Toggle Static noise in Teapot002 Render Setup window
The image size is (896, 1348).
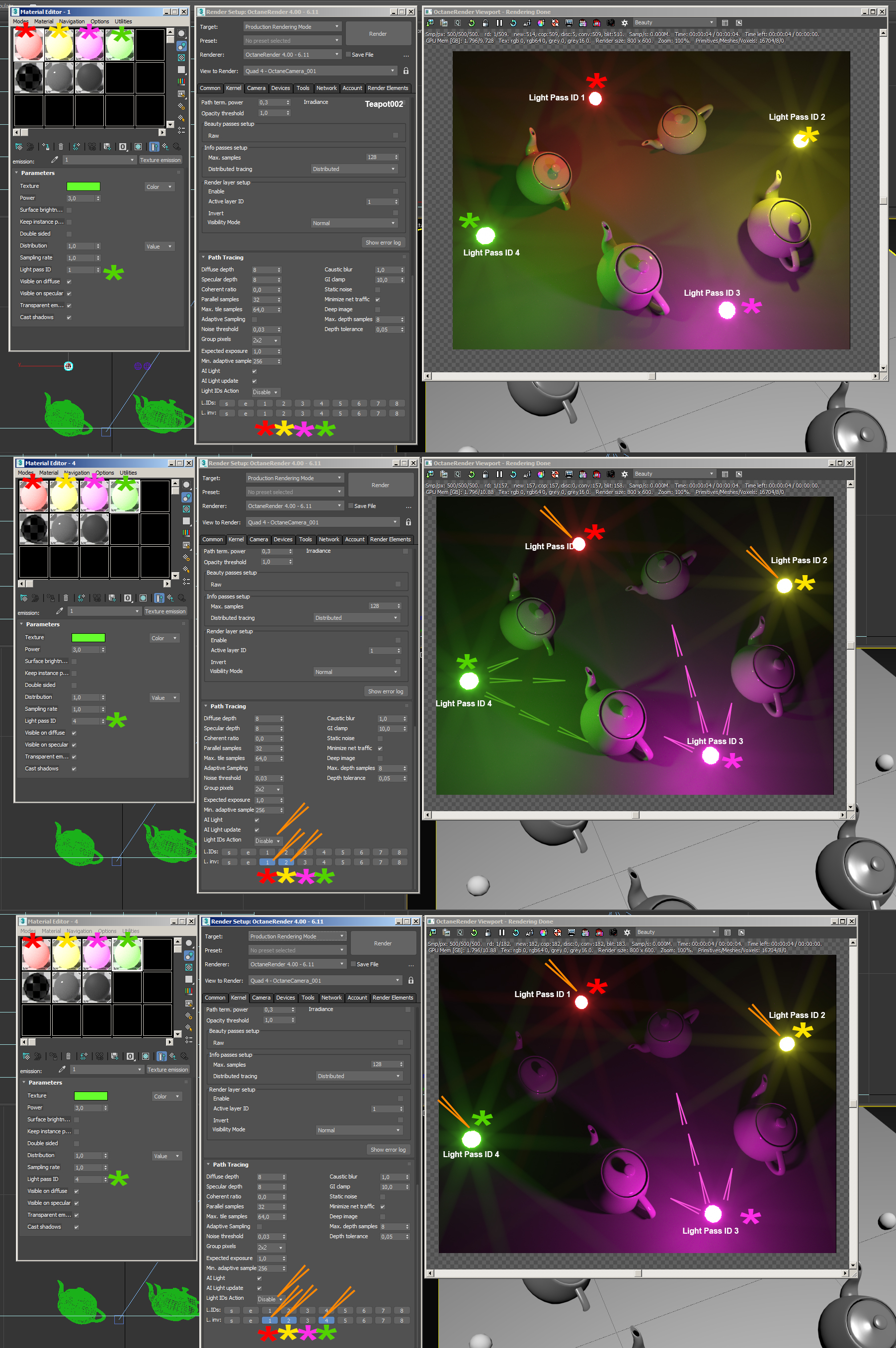tap(378, 290)
